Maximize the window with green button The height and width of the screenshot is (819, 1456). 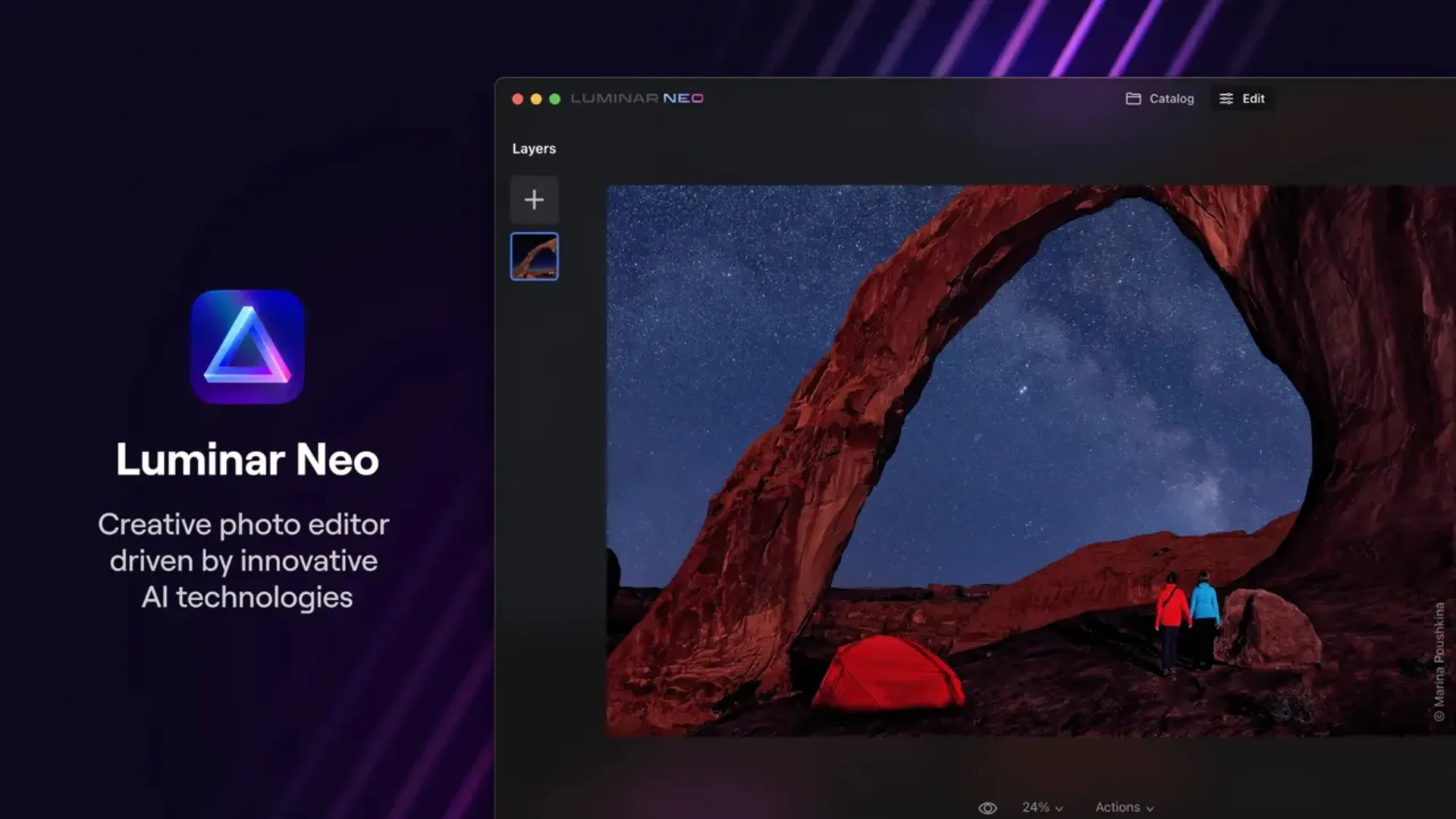pyautogui.click(x=554, y=99)
